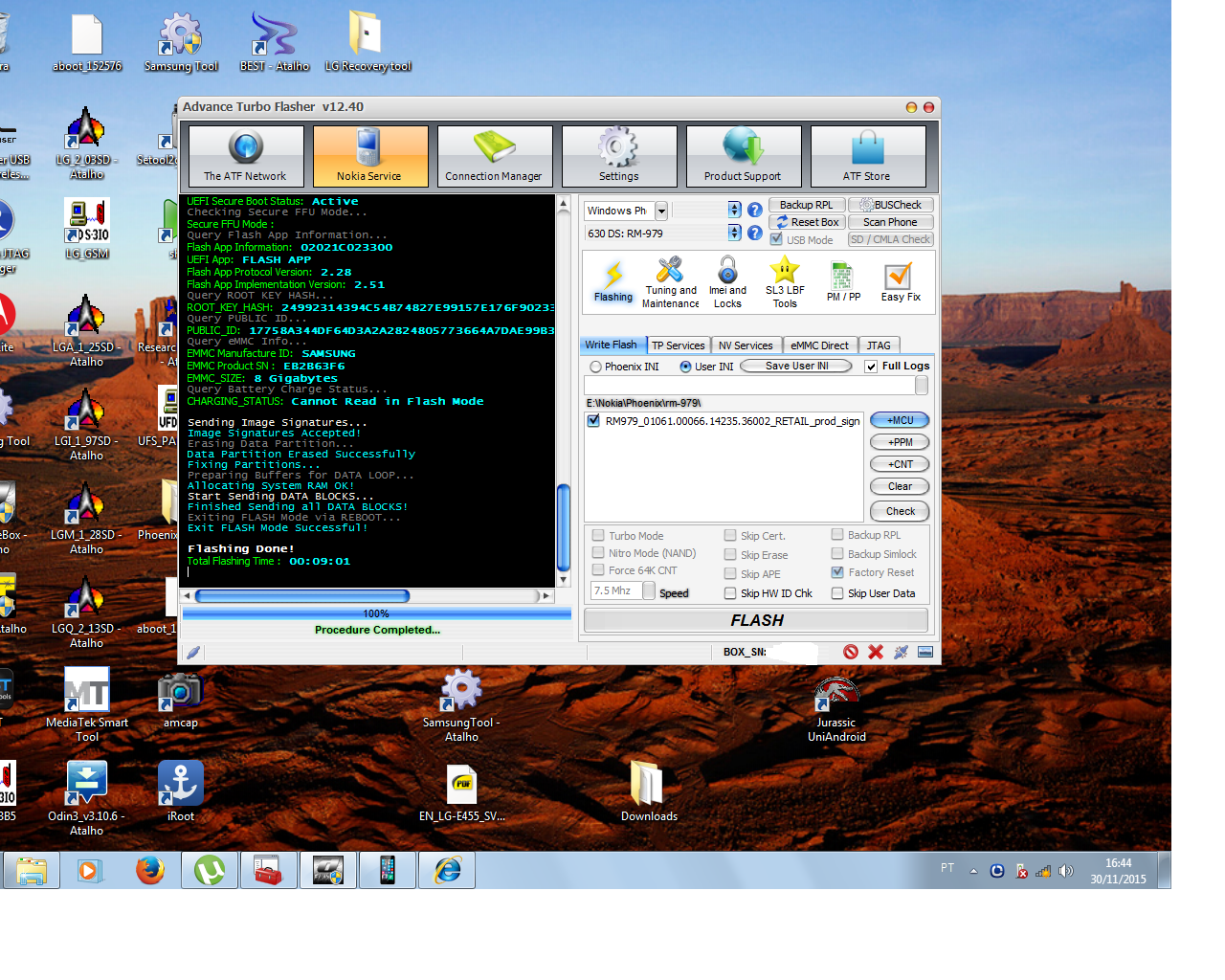Click the +MCU button
1225x980 pixels.
(900, 420)
